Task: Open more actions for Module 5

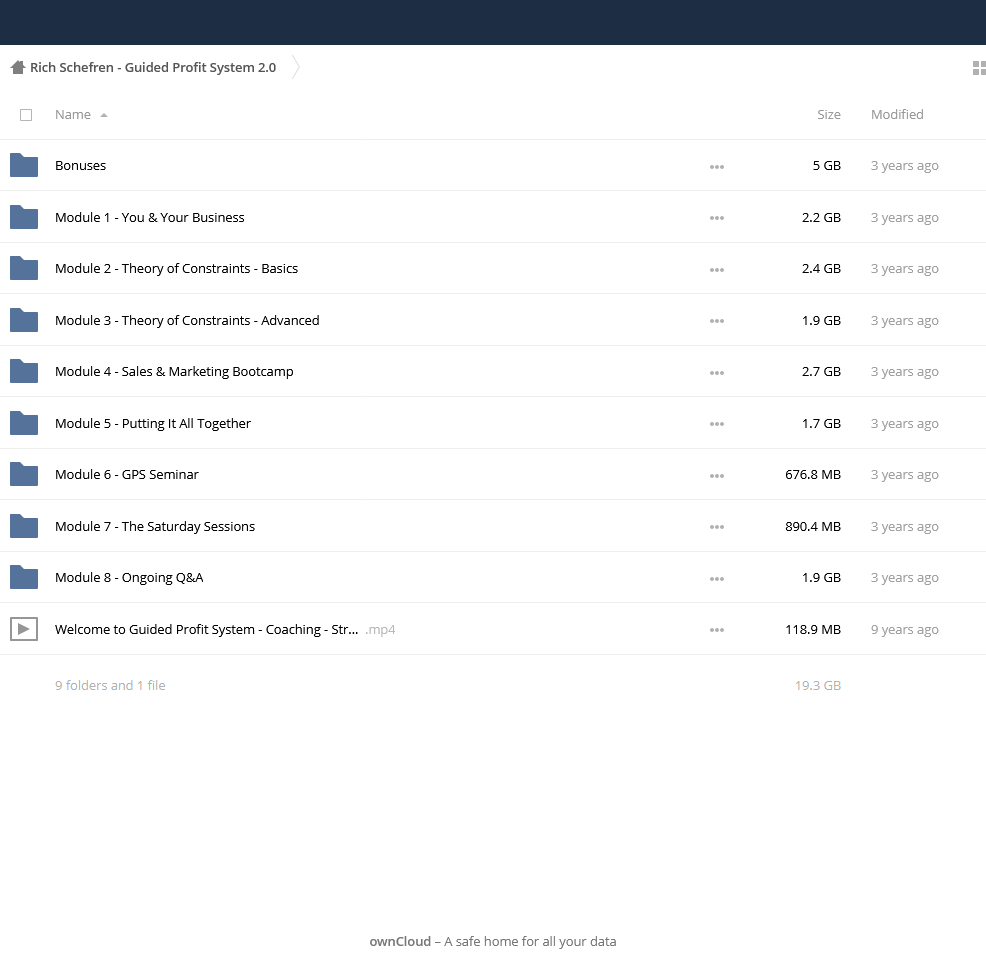Action: click(x=717, y=424)
